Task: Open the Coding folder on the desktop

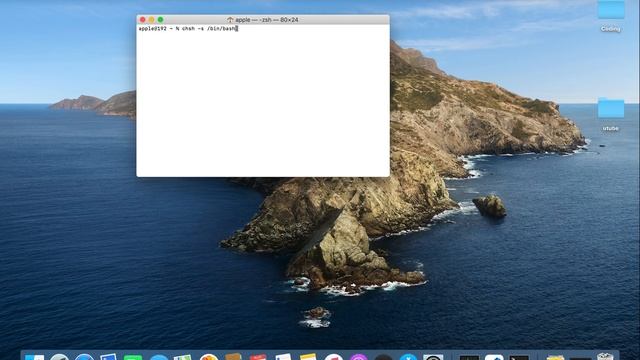Action: pos(611,9)
